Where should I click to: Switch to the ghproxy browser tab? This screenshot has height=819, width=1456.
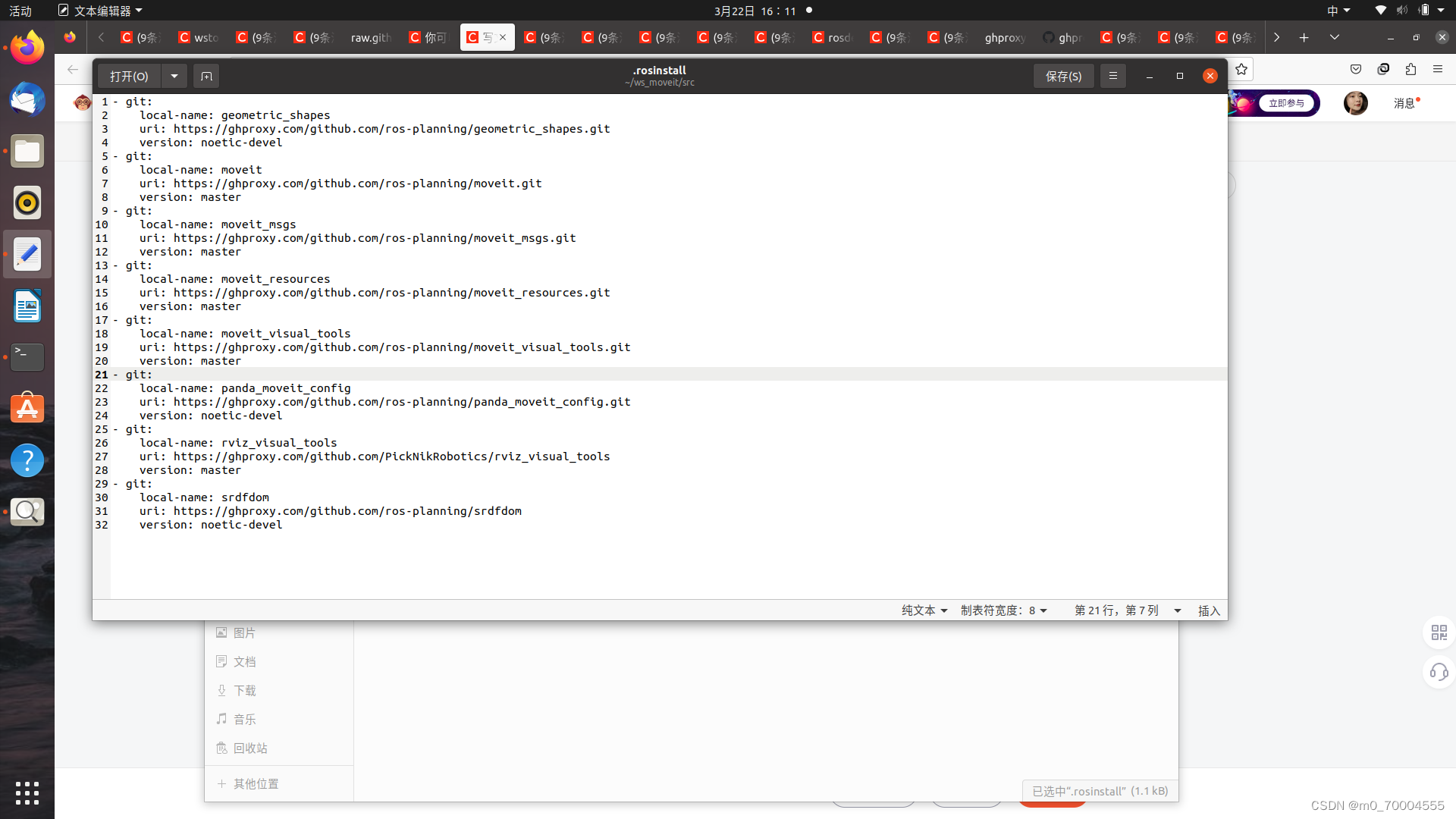[x=1004, y=37]
